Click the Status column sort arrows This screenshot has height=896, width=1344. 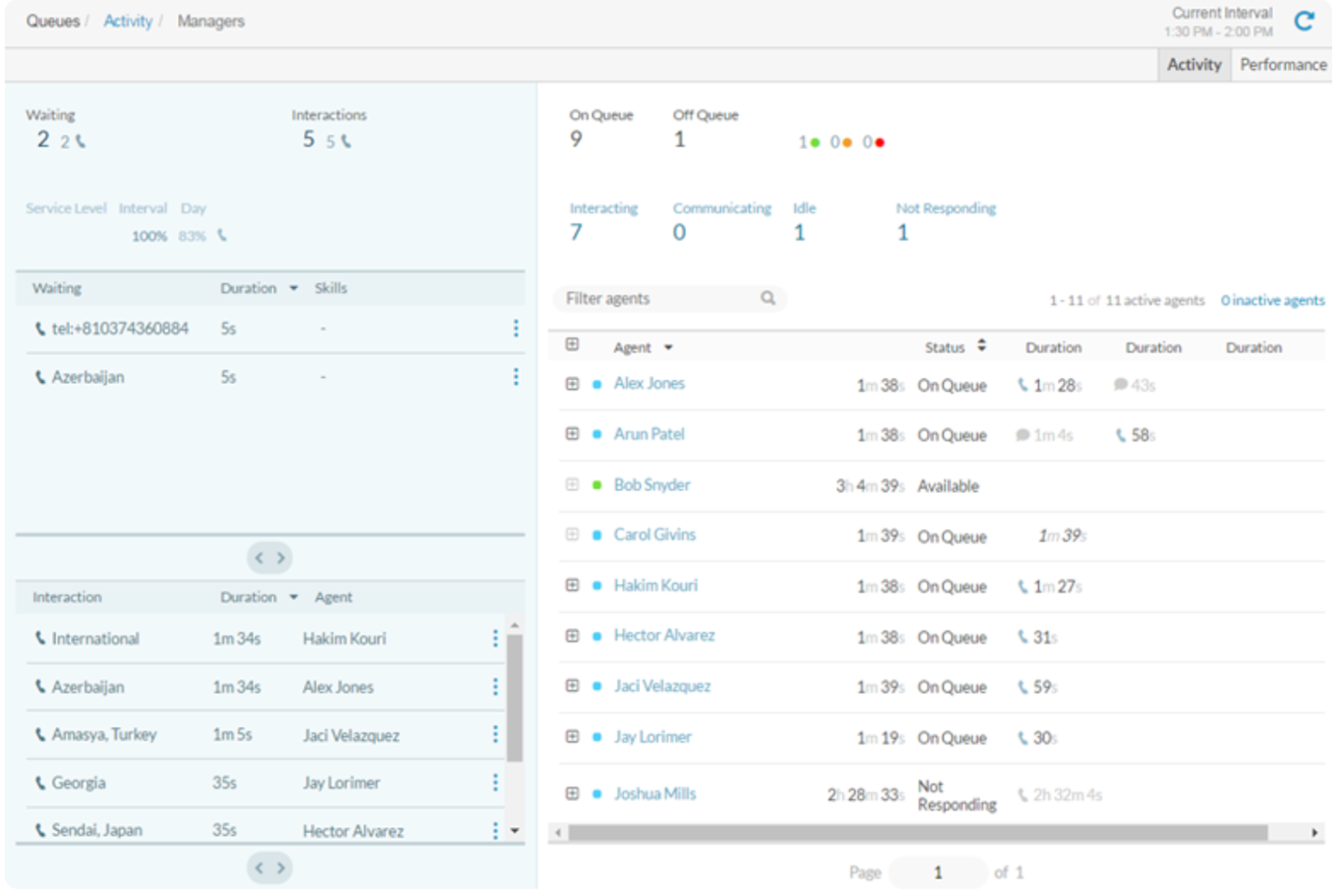coord(981,346)
